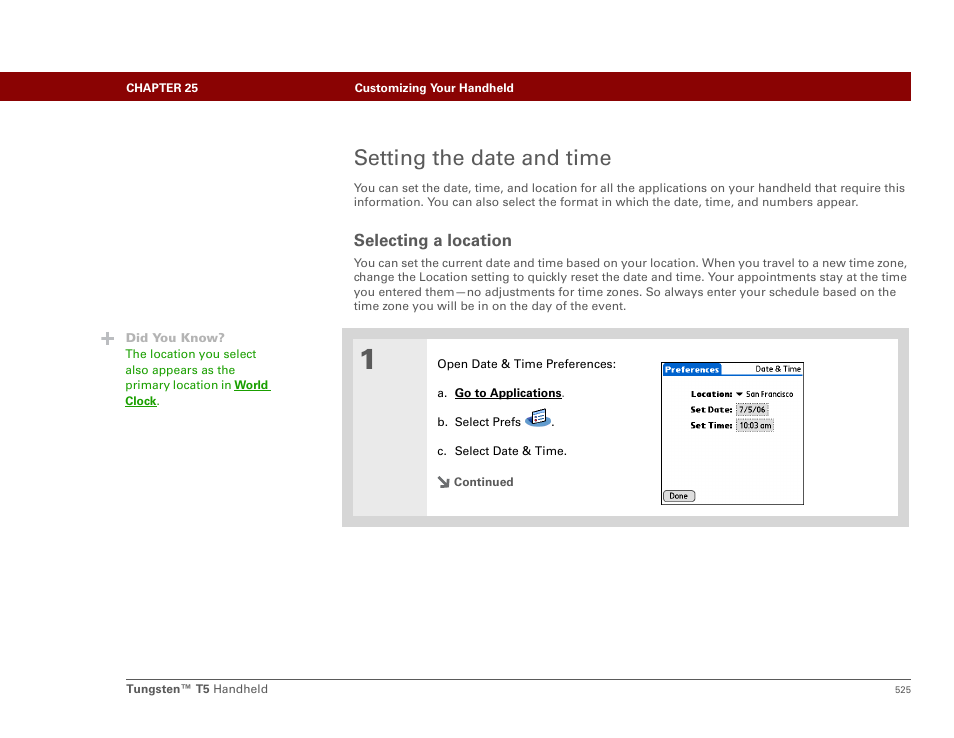Select the Set Date field 7/5/06
This screenshot has width=954, height=738.
coord(752,410)
